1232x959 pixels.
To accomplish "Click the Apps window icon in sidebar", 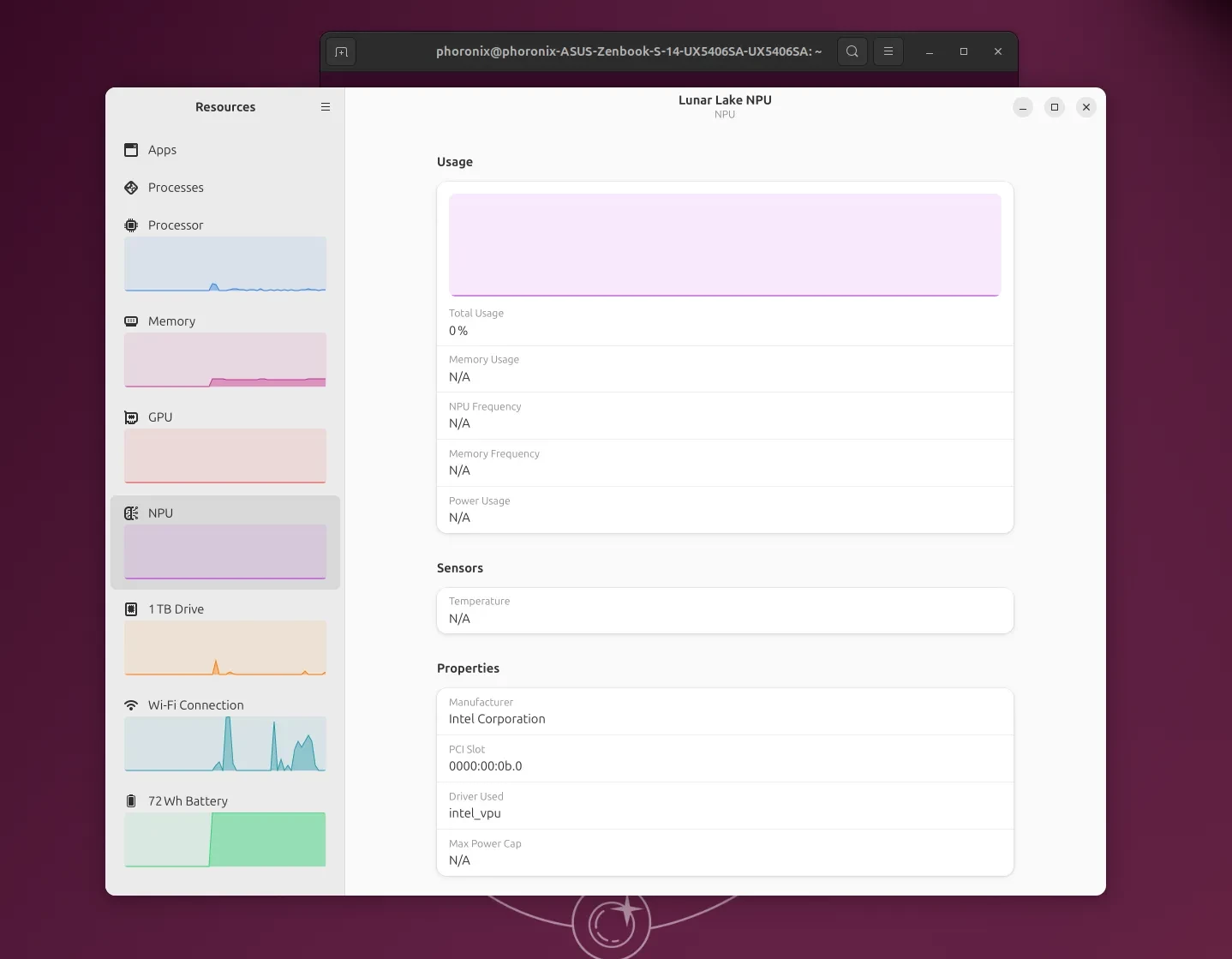I will pos(131,150).
